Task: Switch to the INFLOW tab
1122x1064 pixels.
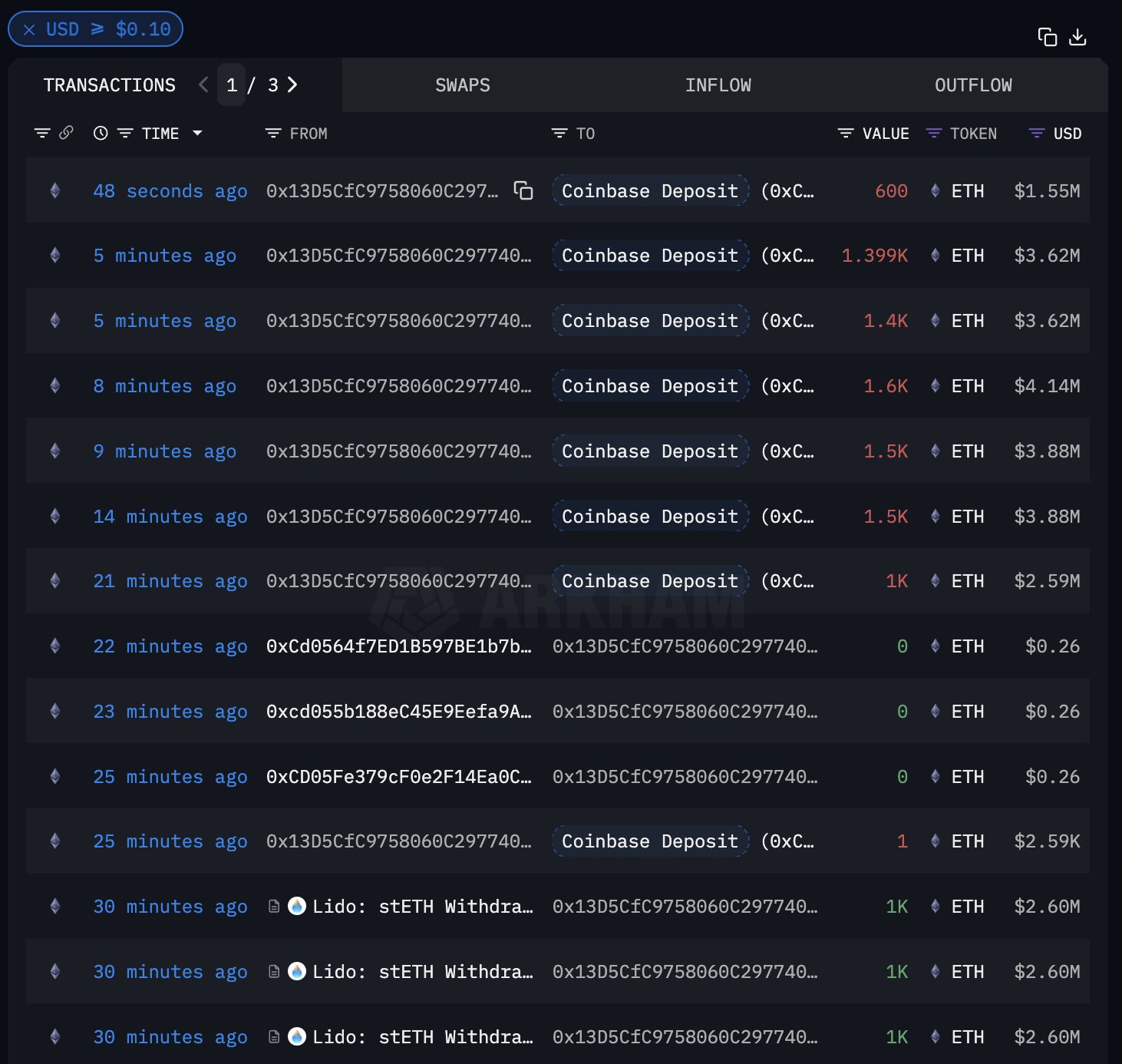Action: [718, 85]
